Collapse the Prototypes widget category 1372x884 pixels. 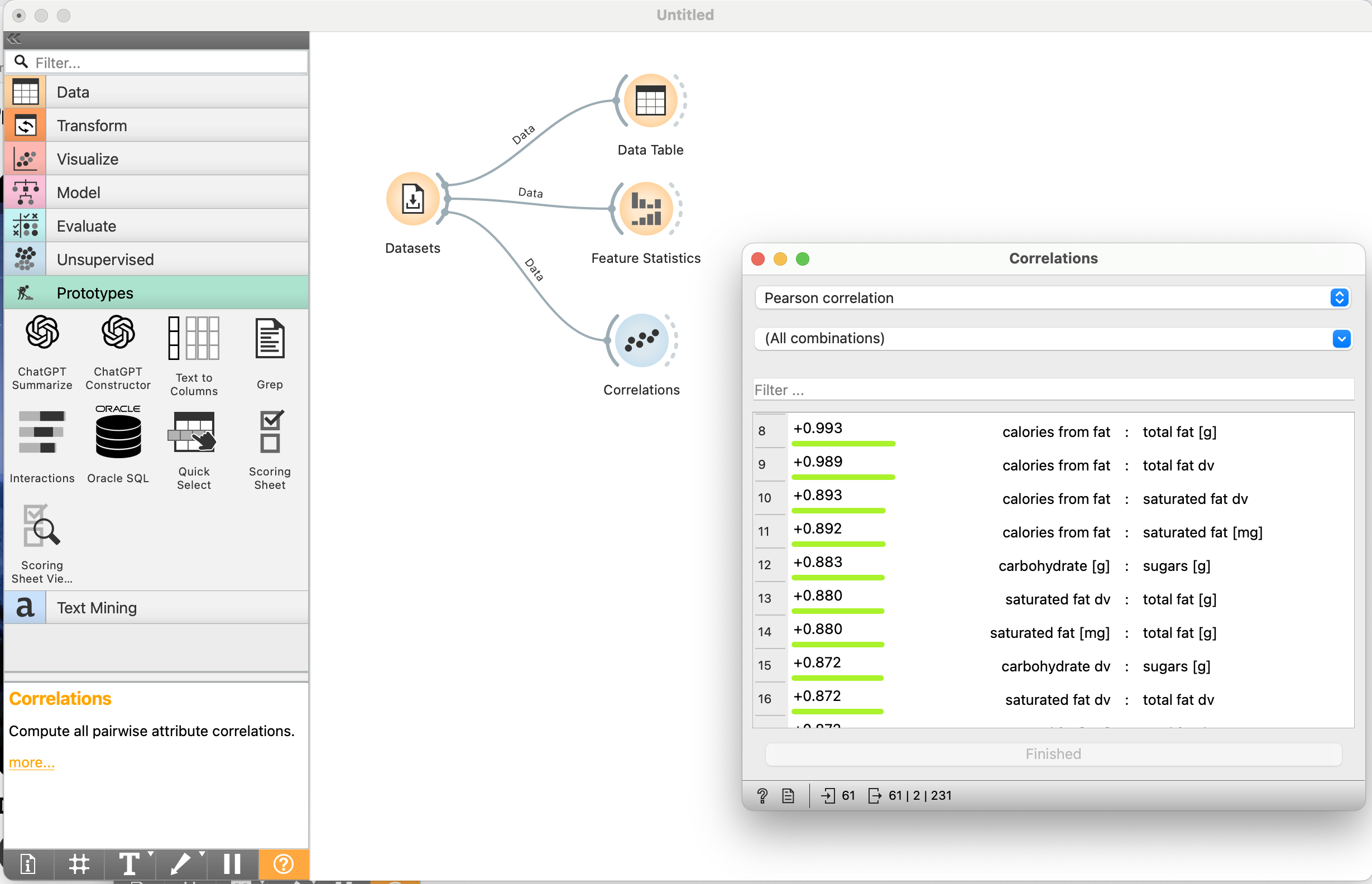[x=156, y=293]
